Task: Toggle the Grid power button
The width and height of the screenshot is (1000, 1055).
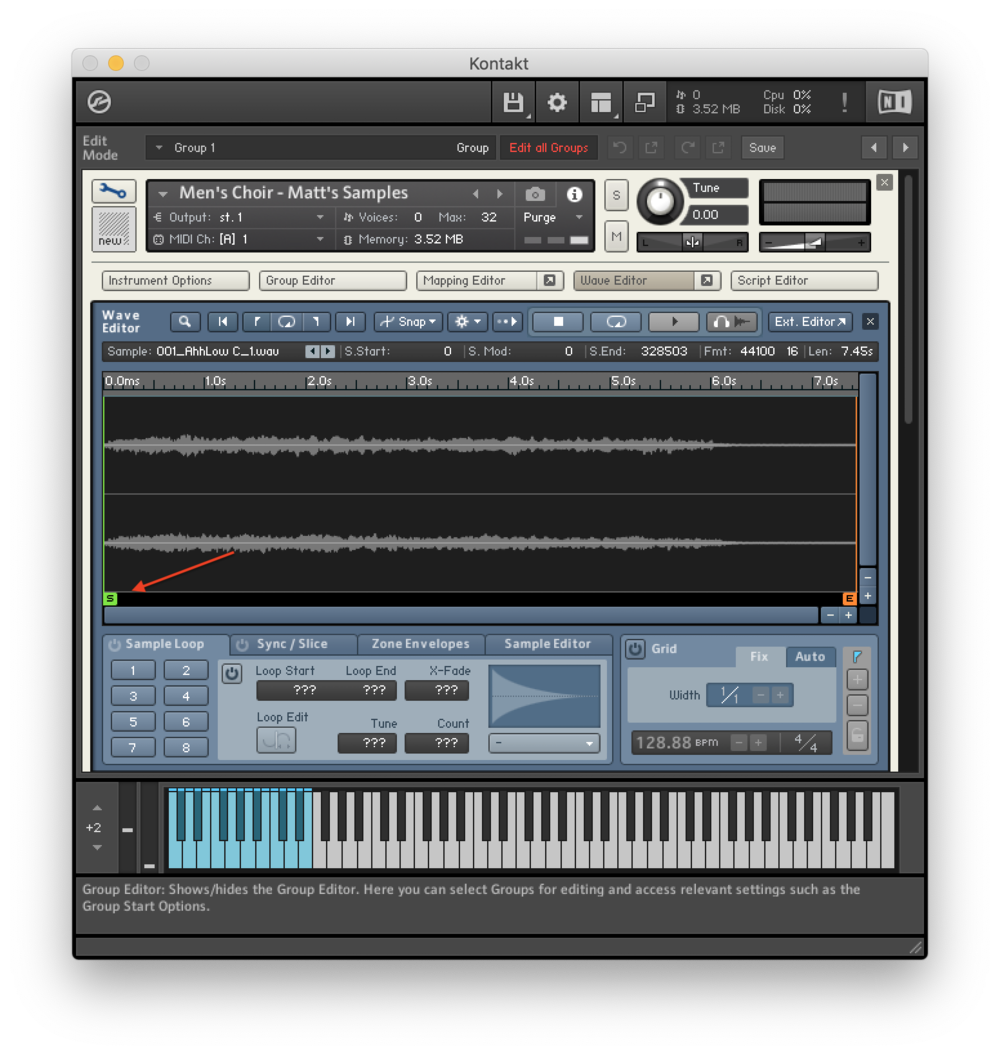Action: pyautogui.click(x=635, y=649)
